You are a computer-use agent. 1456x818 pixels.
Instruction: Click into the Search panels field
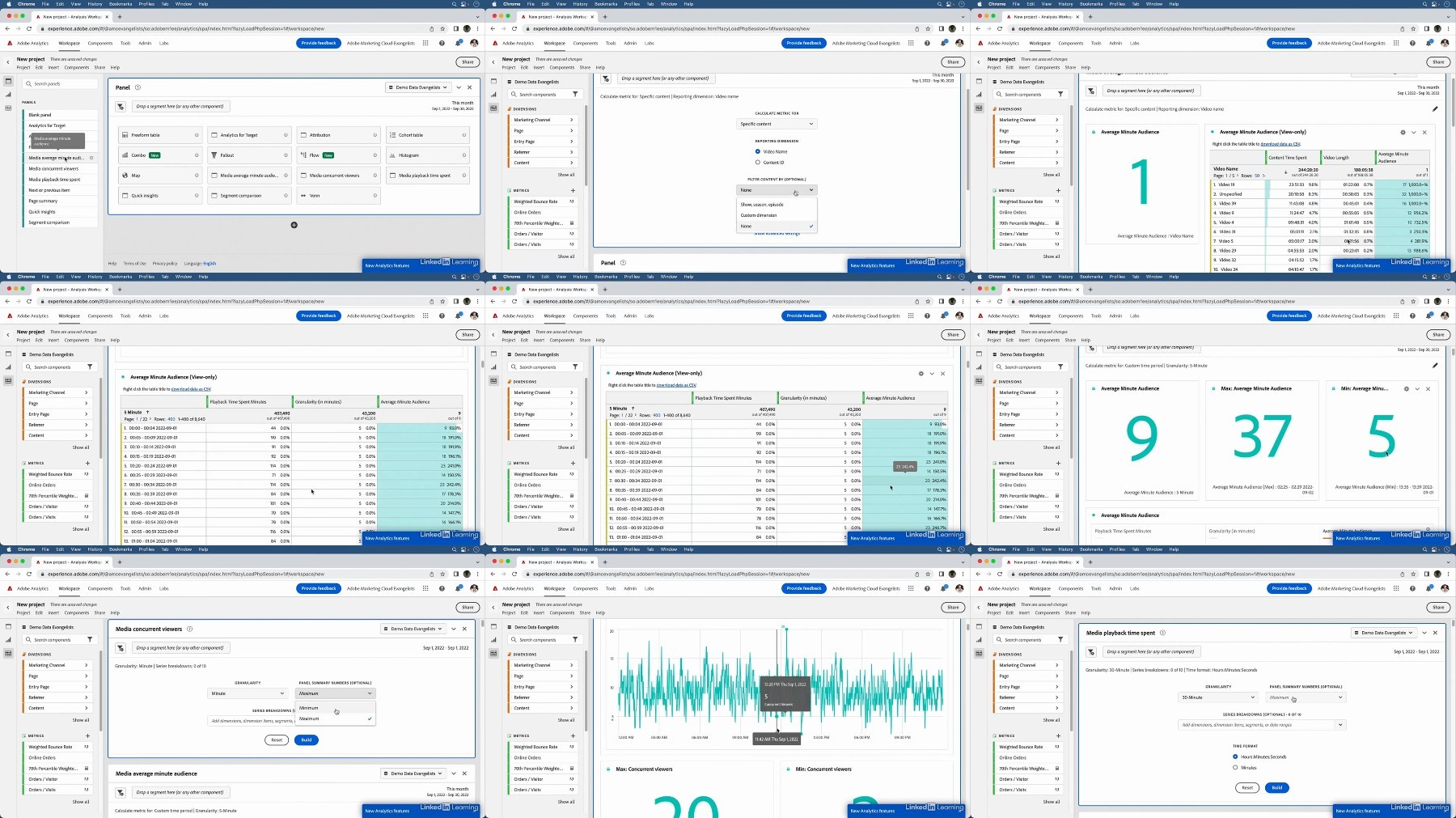coord(61,84)
